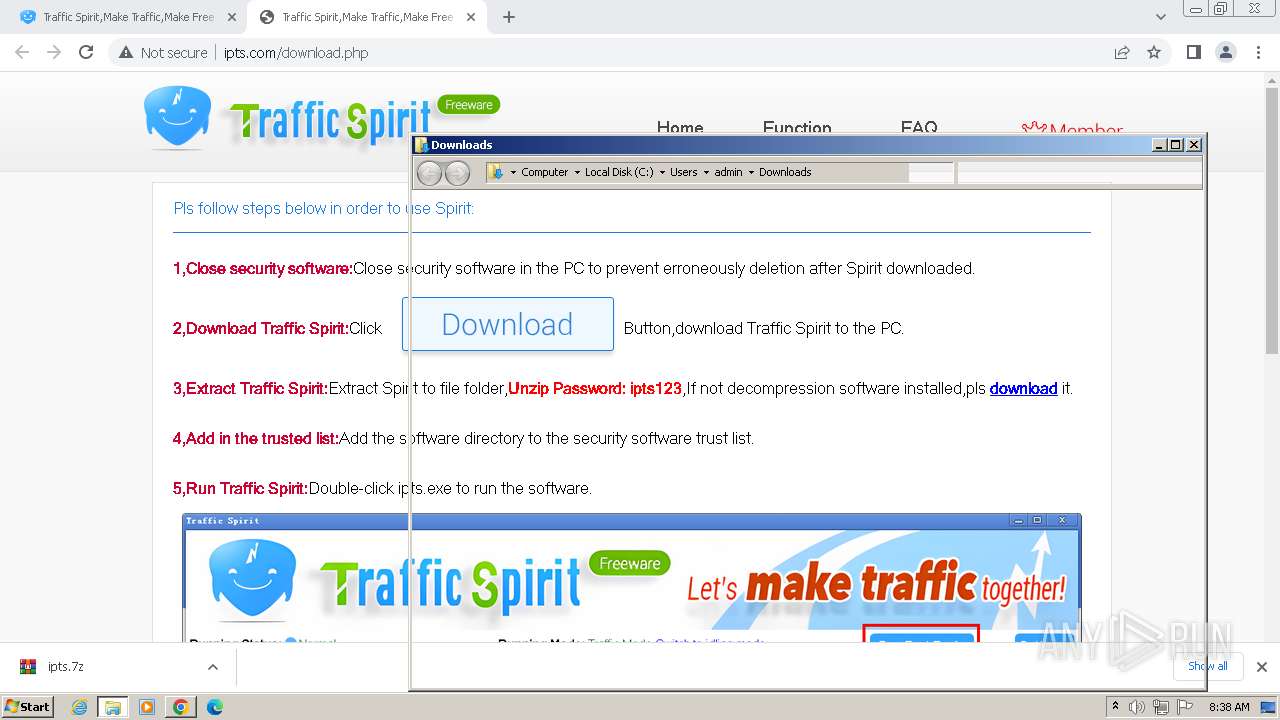This screenshot has height=720, width=1280.
Task: Click the browser back arrow
Action: click(x=22, y=53)
